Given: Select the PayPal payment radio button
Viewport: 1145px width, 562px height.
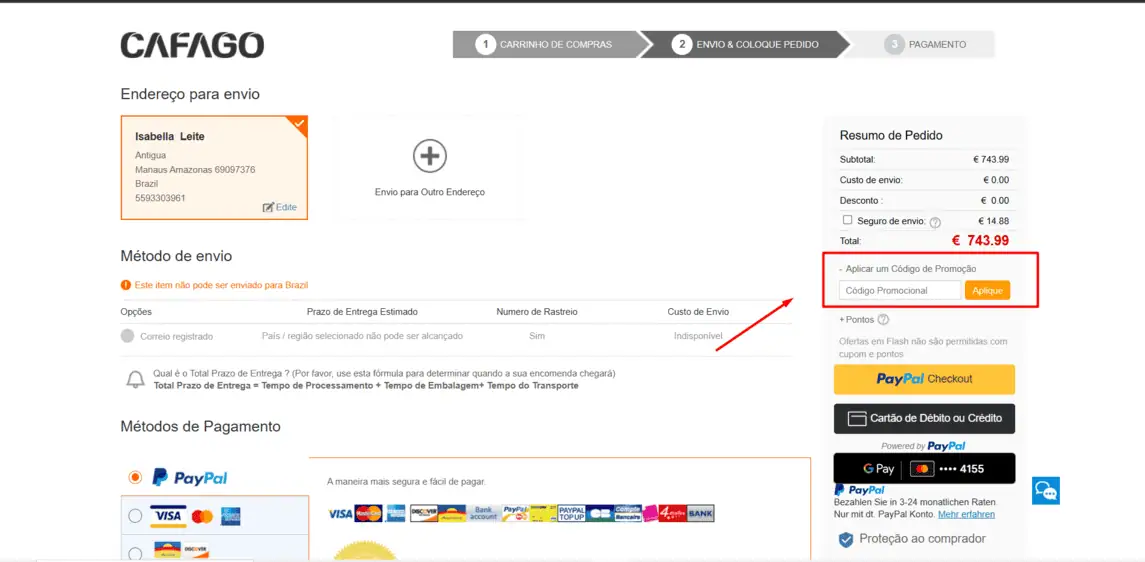Looking at the screenshot, I should (x=135, y=477).
